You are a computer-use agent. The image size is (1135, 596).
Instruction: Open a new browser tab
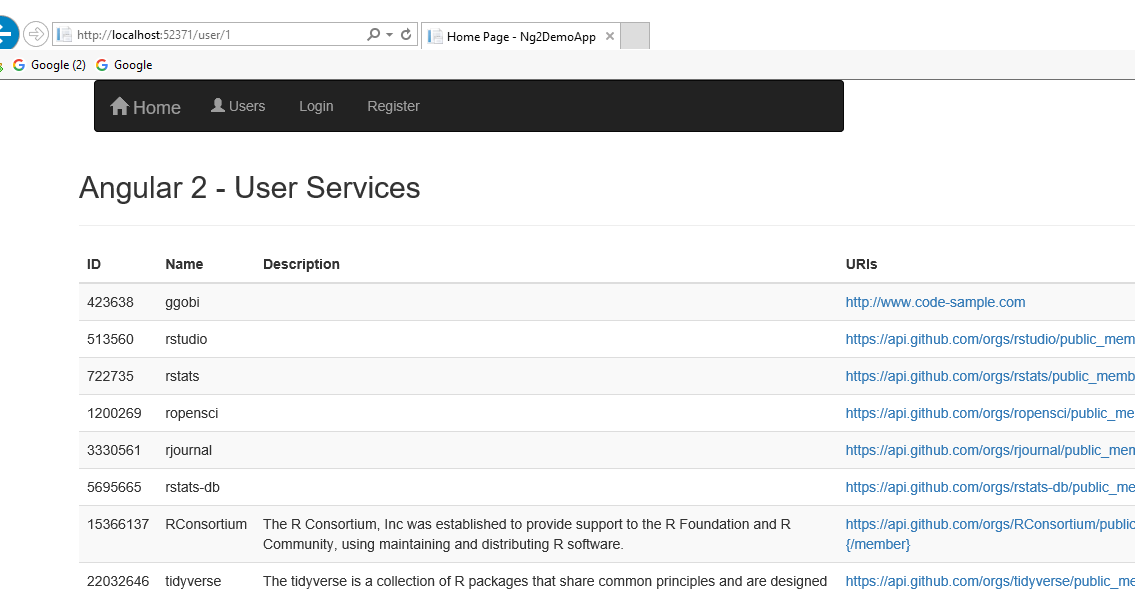[636, 35]
